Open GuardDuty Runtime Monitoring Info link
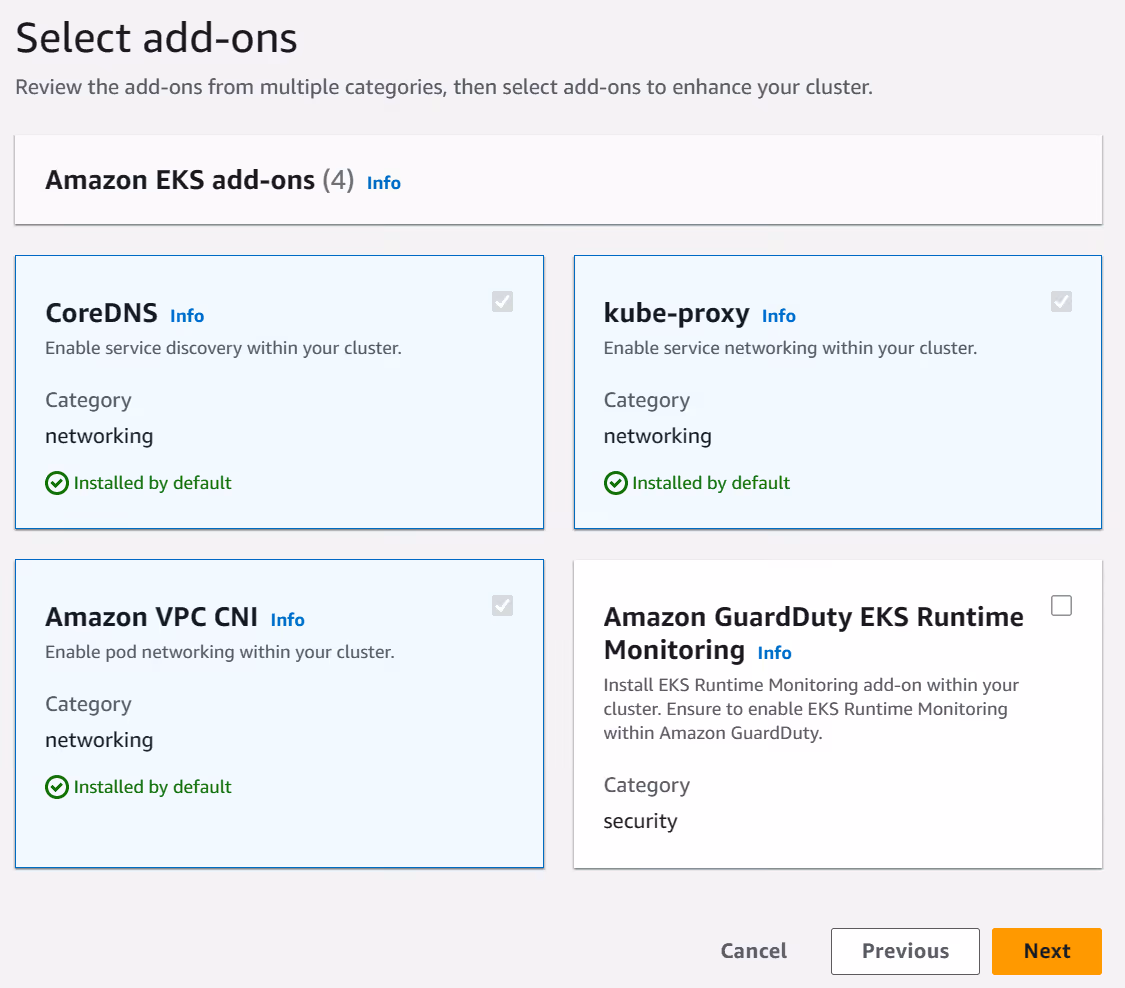This screenshot has width=1125, height=988. tap(775, 653)
